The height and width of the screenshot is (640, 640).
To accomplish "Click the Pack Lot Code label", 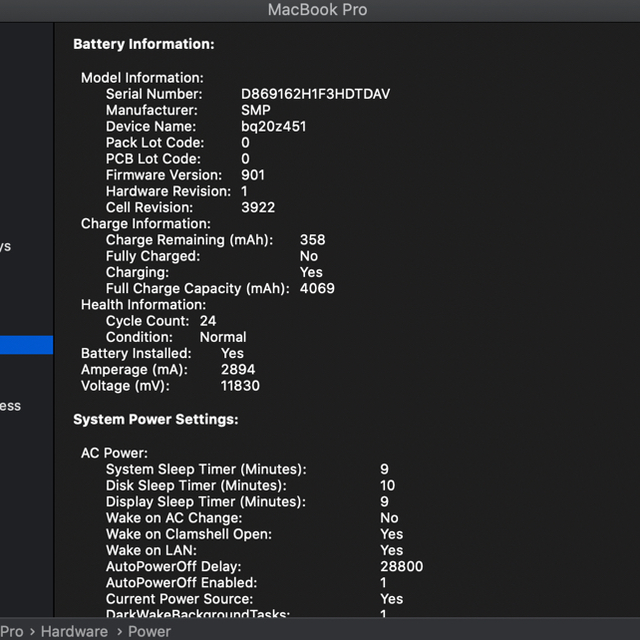I will 155,142.
